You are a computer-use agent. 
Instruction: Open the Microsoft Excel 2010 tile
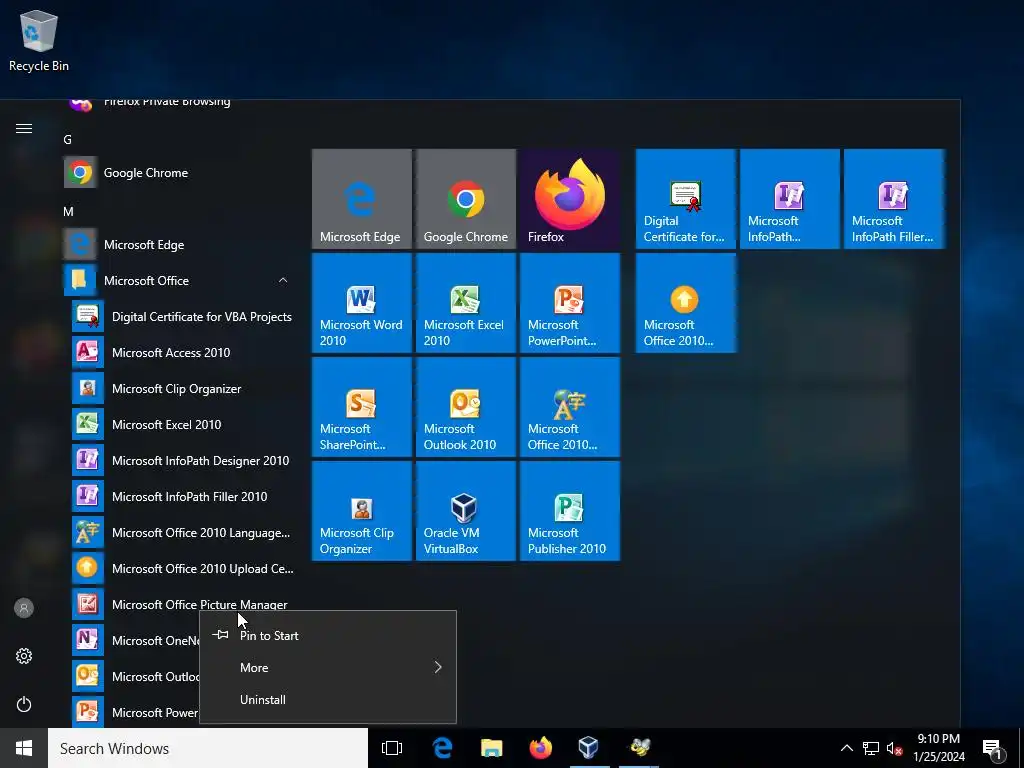tap(466, 303)
